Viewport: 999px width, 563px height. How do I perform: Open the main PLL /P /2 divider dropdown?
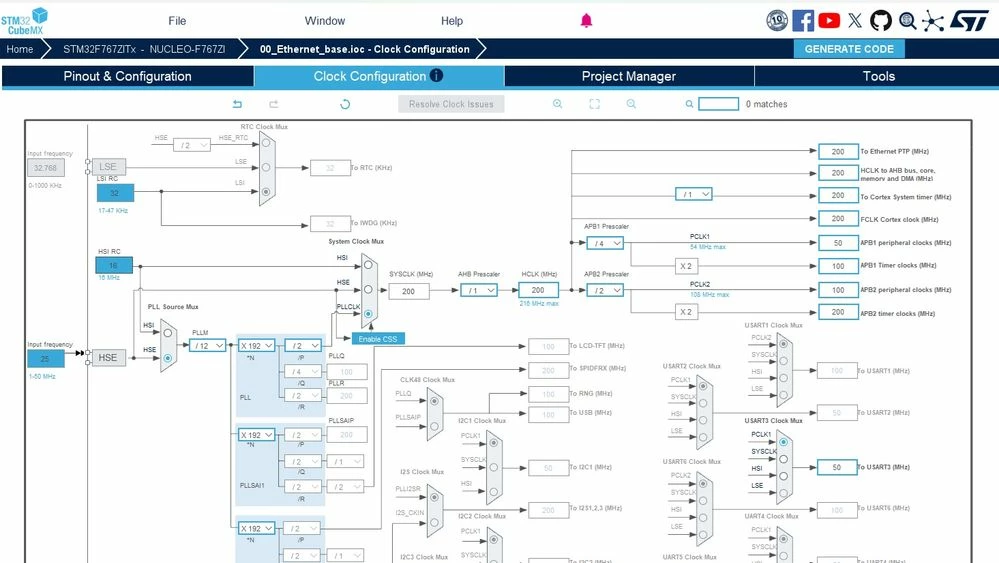click(303, 345)
